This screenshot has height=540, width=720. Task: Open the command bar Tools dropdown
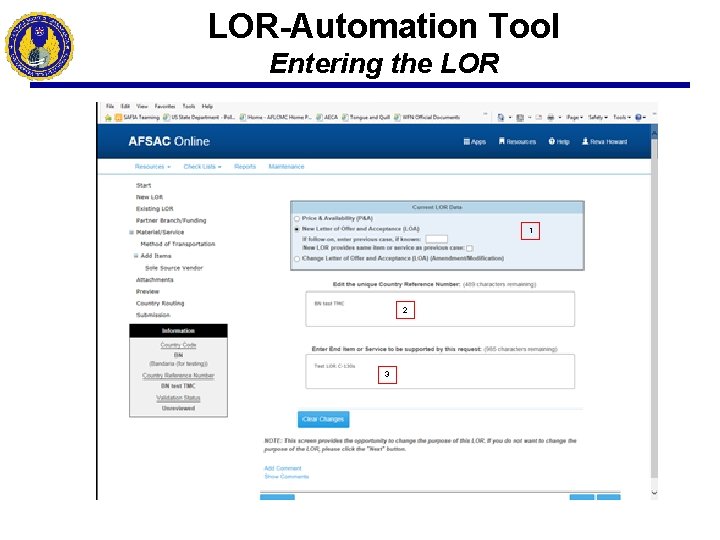(622, 118)
